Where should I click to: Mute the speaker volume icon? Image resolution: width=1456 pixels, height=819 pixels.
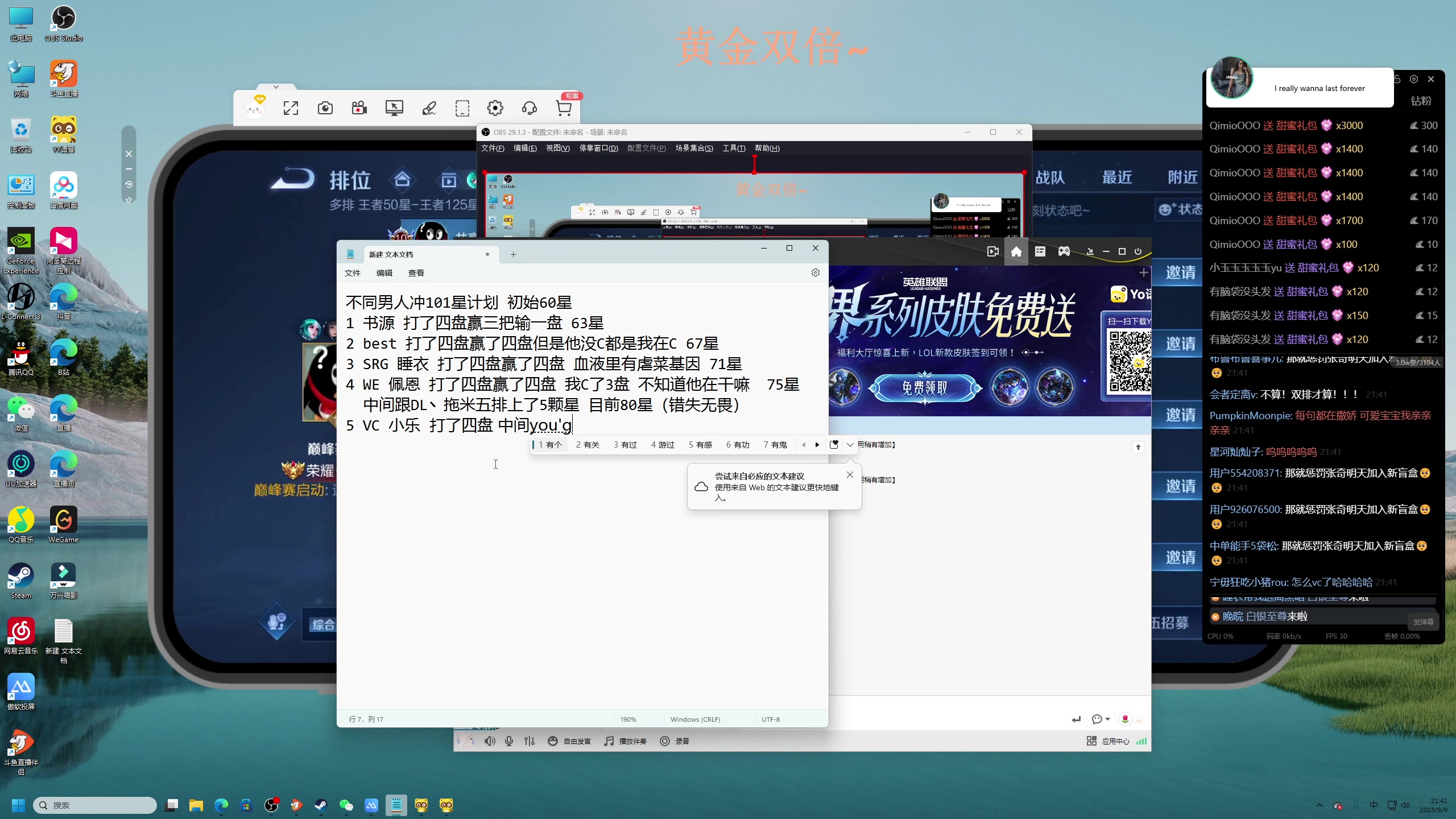pyautogui.click(x=490, y=741)
